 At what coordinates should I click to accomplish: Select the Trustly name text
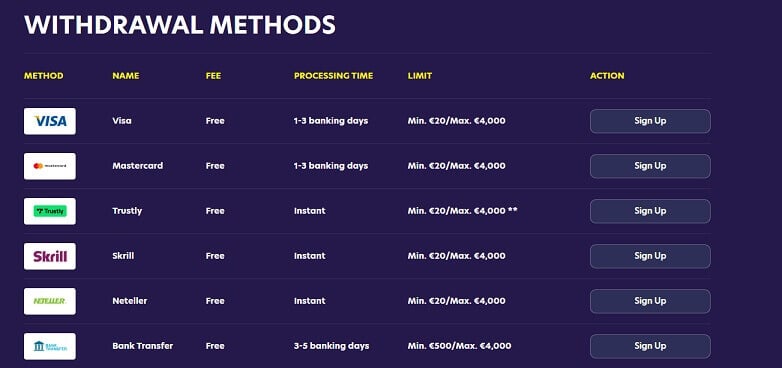(x=127, y=211)
